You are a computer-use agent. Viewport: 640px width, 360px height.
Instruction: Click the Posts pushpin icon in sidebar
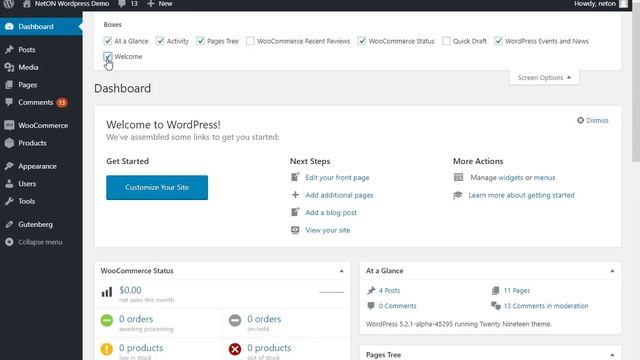[9, 49]
